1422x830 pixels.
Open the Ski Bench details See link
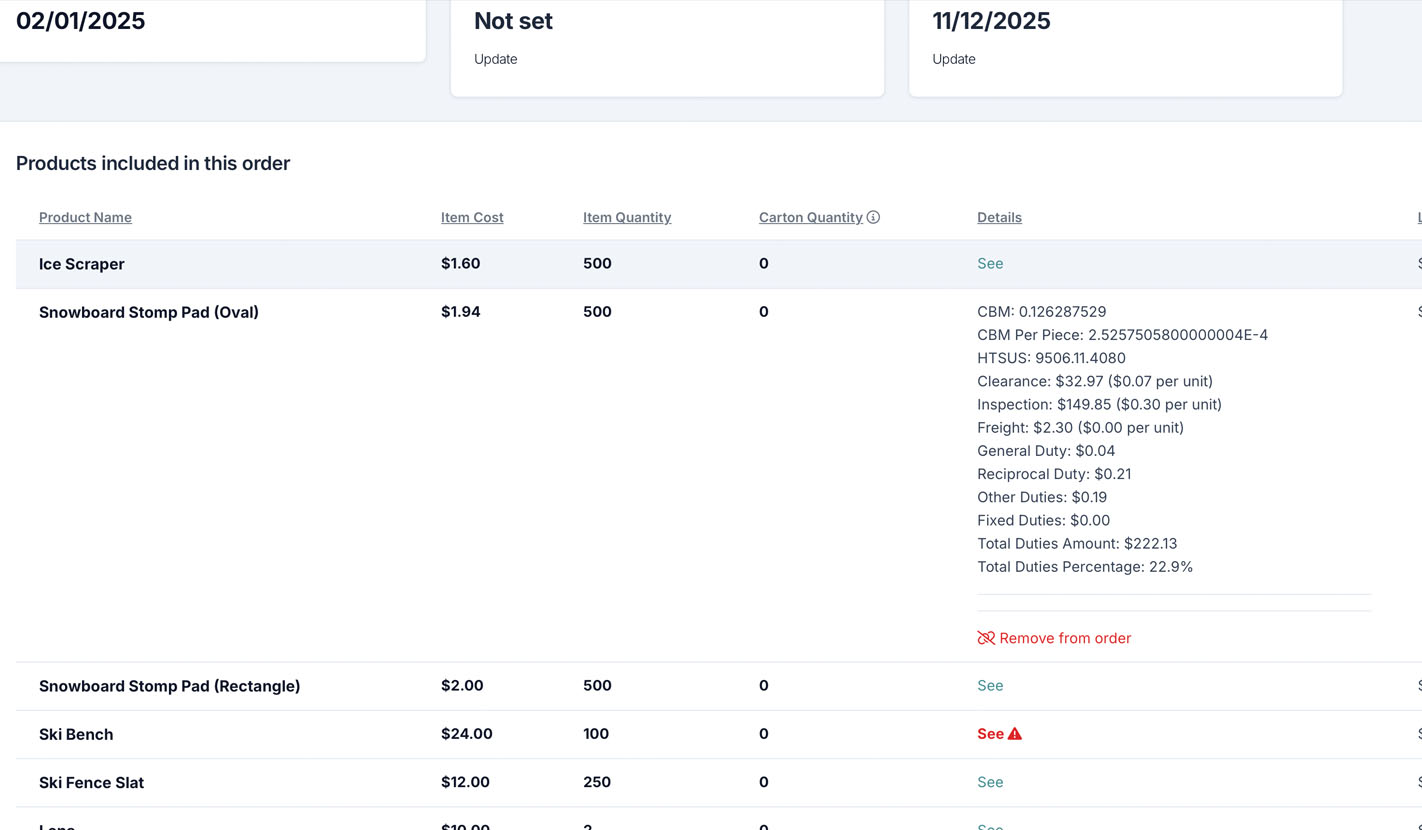(990, 734)
